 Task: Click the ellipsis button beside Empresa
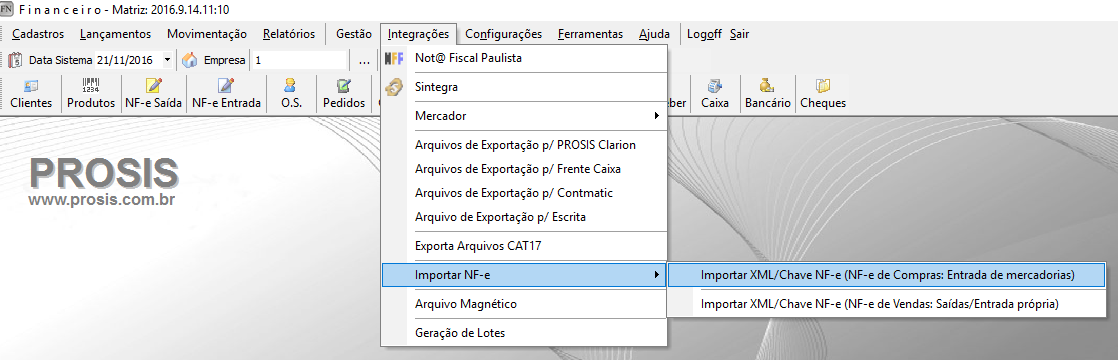364,60
